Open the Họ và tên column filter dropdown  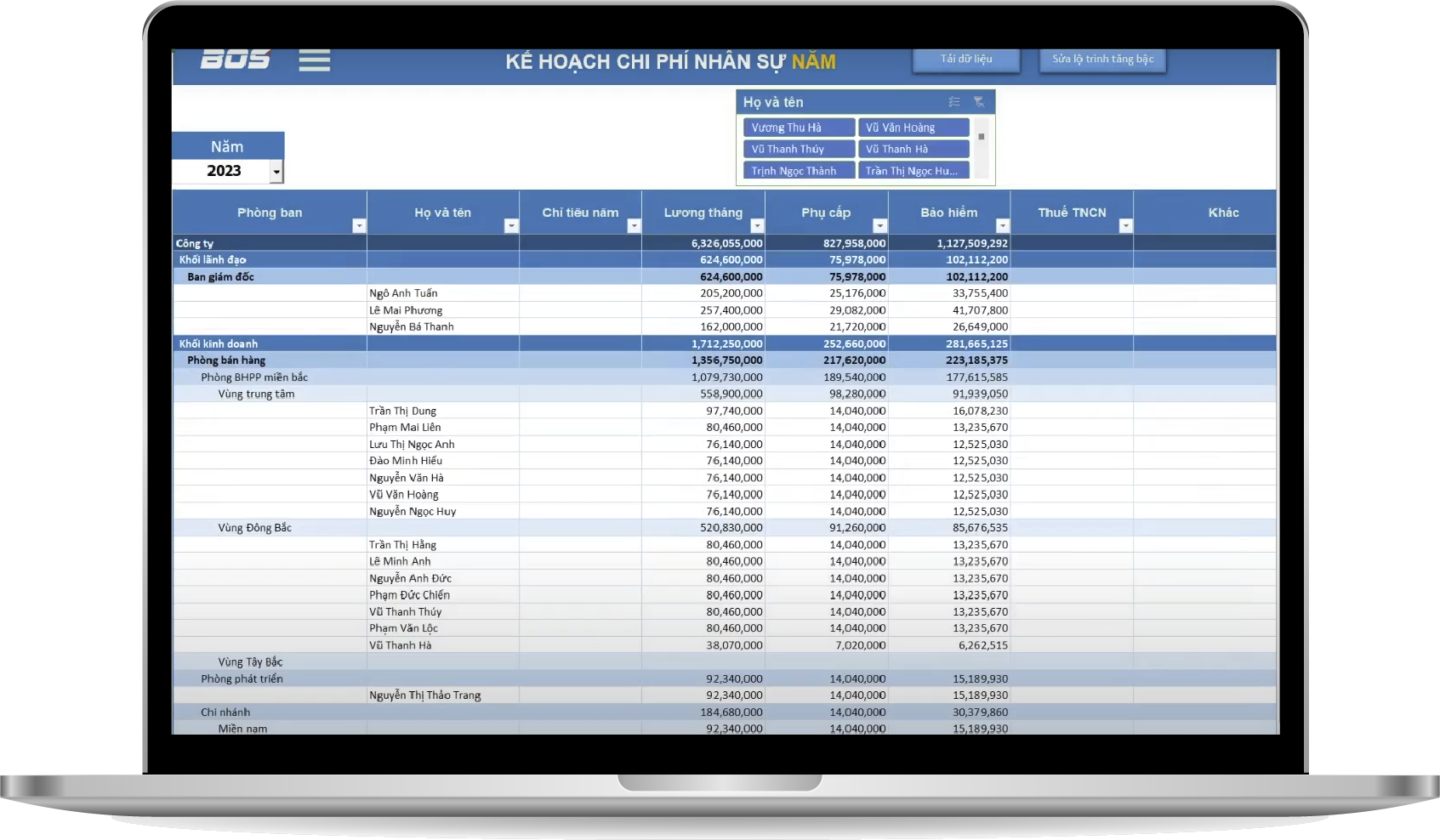[x=511, y=225]
